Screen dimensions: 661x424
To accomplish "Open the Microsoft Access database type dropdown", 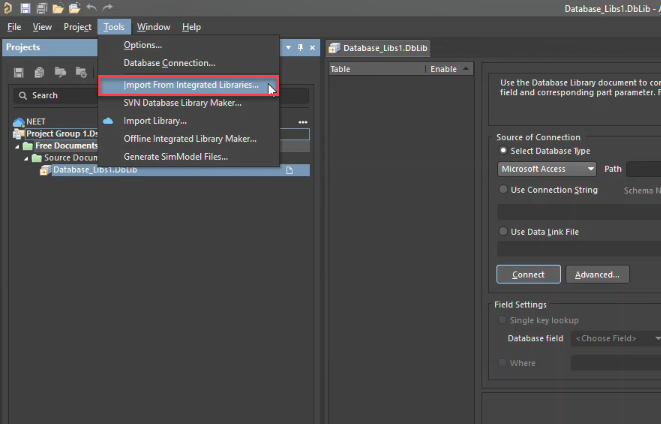I will point(547,169).
